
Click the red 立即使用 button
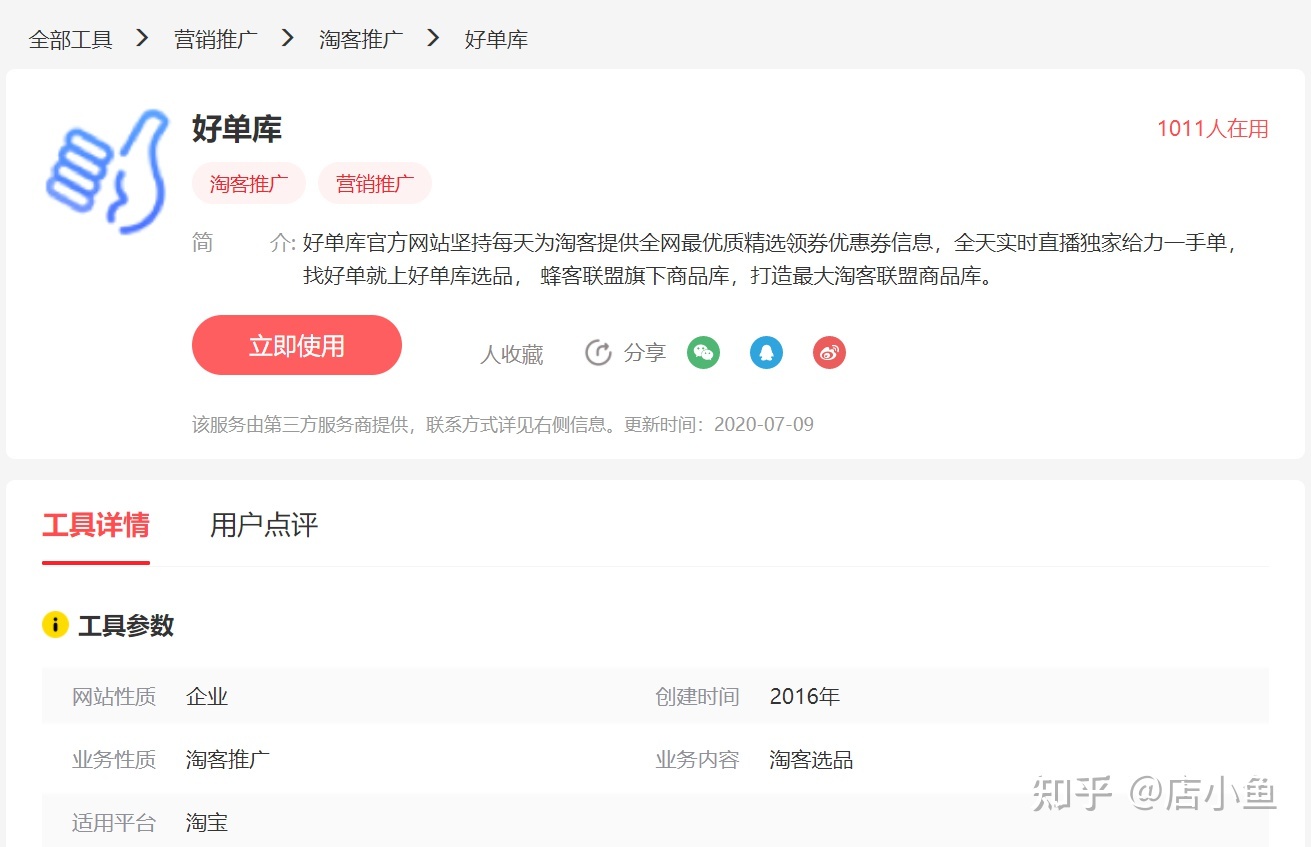(x=297, y=345)
